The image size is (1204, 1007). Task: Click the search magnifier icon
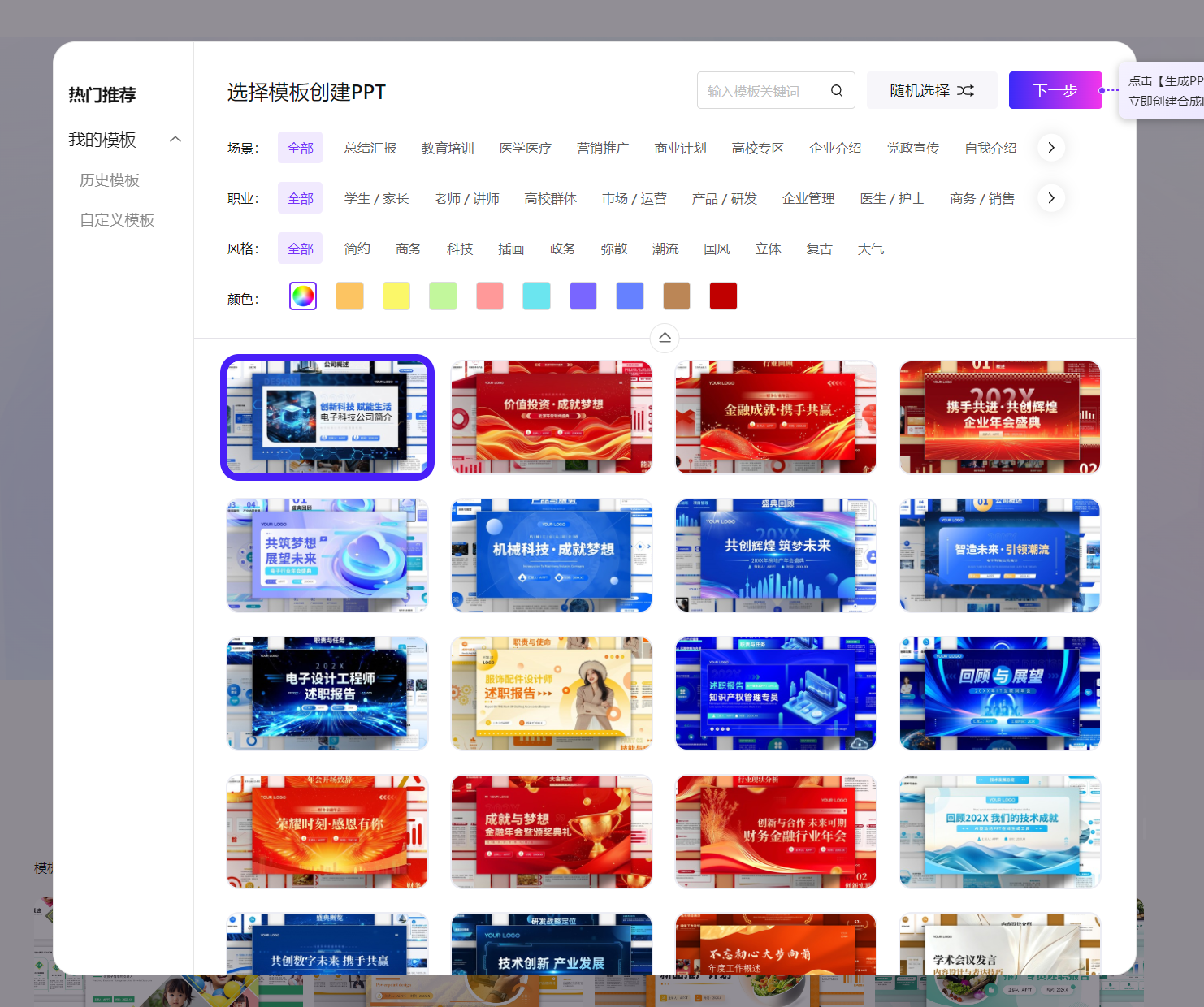coord(836,91)
